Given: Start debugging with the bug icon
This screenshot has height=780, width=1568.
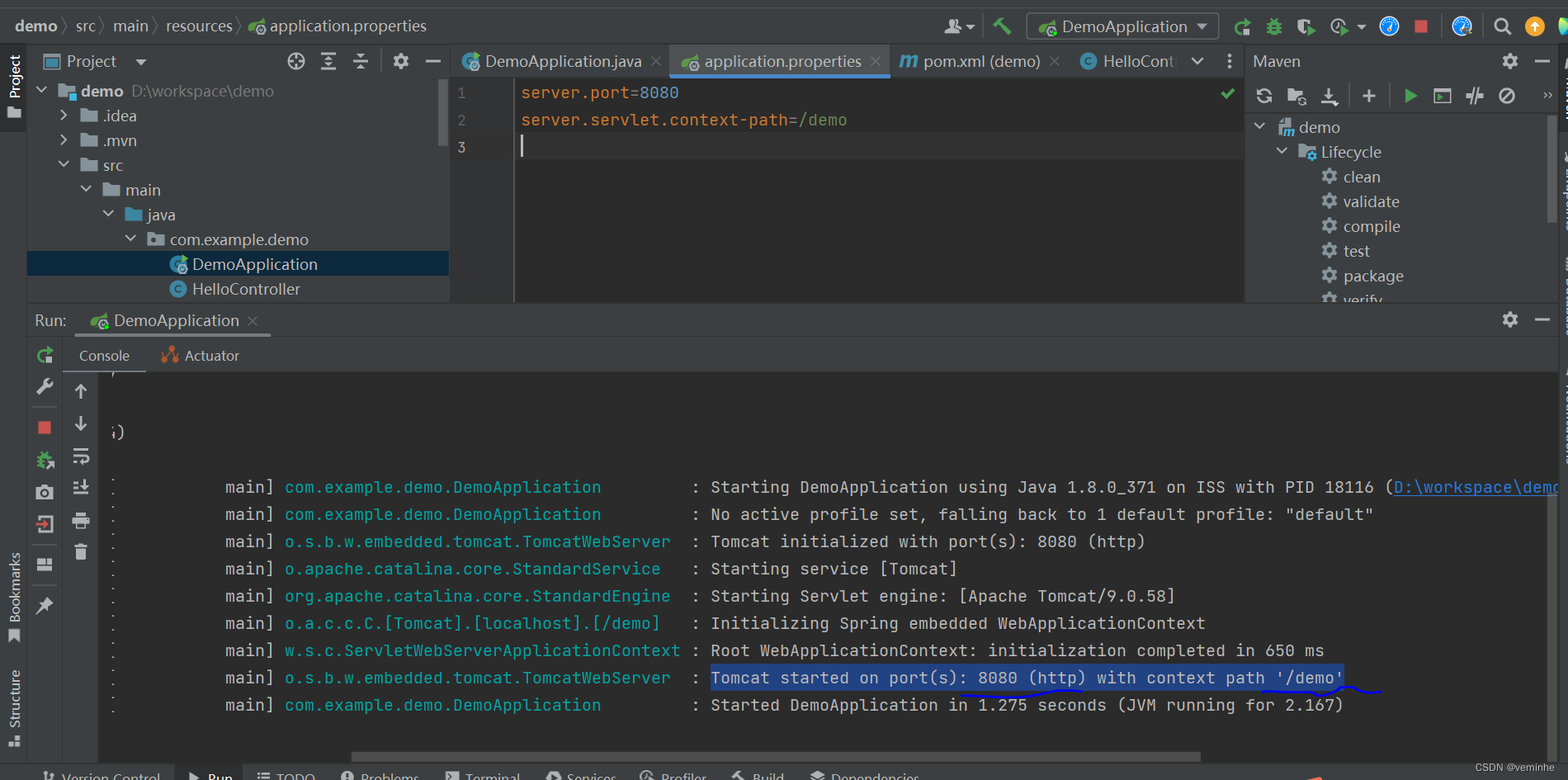Looking at the screenshot, I should [x=1274, y=26].
